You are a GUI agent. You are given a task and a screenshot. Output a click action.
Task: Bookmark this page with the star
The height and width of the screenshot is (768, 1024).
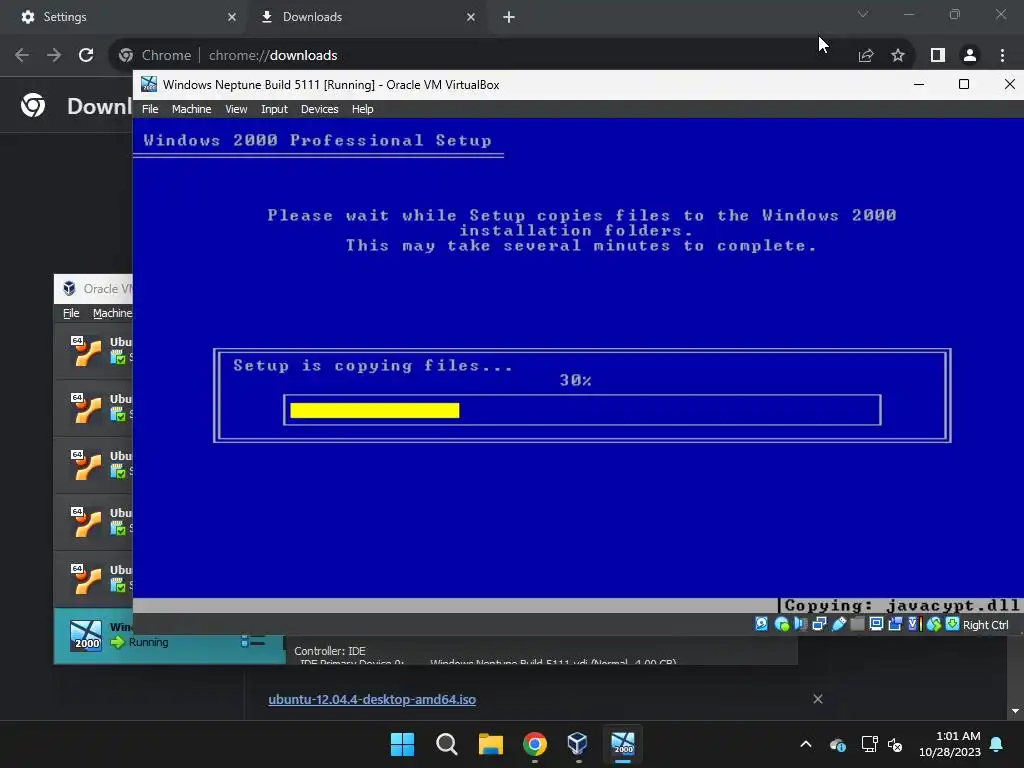coord(898,56)
